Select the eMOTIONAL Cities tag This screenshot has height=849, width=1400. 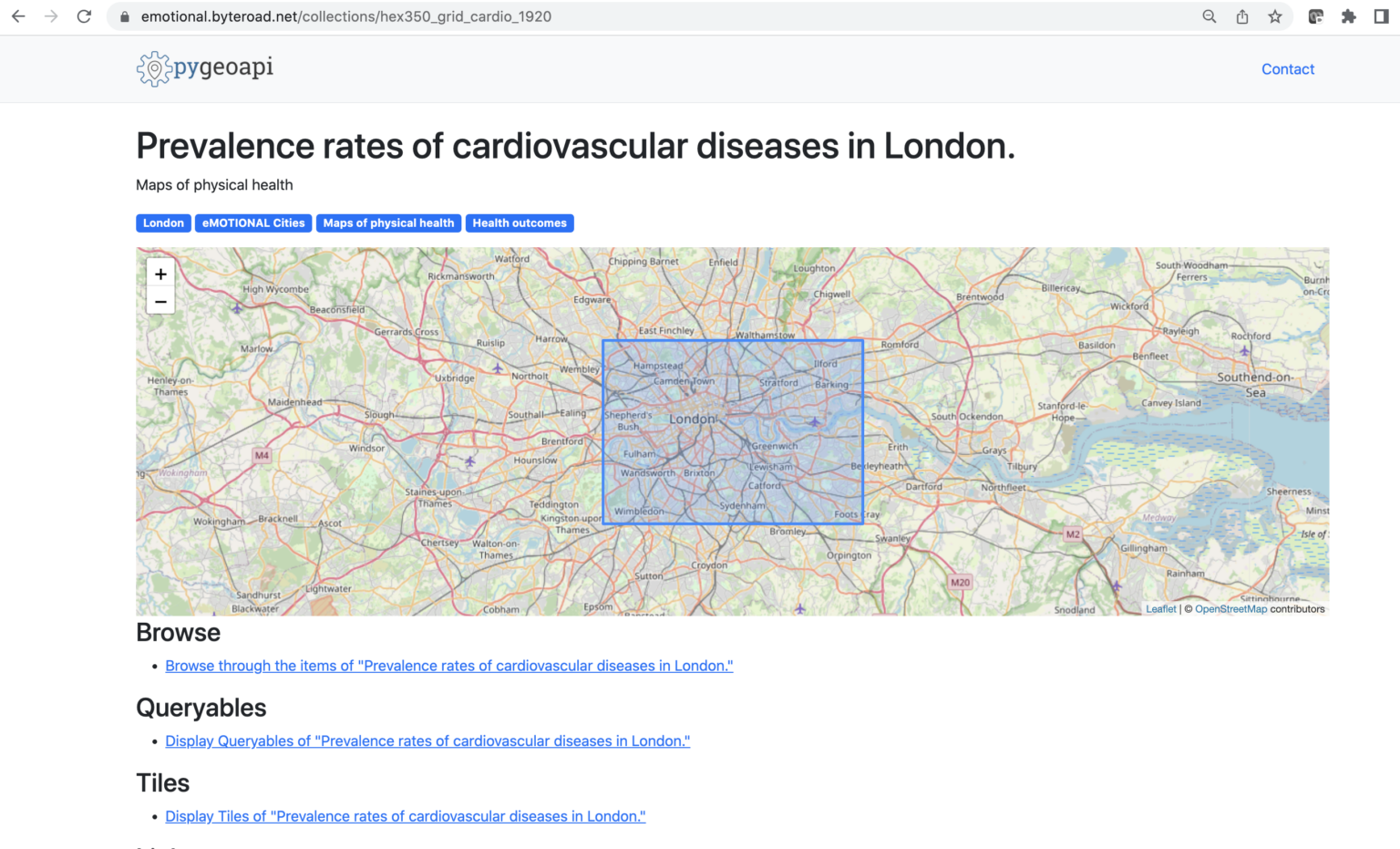click(253, 223)
